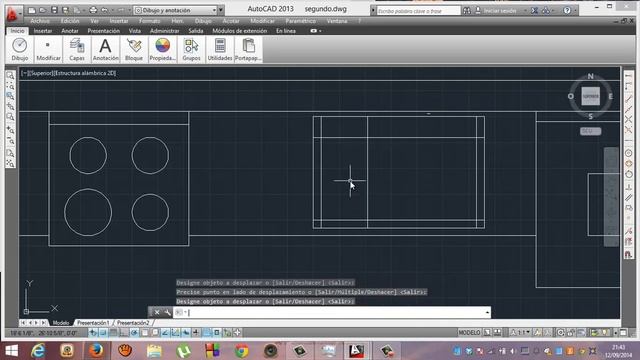Open the Dibujo y anotación workspace dropdown
This screenshot has width=640, height=360.
coord(176,10)
